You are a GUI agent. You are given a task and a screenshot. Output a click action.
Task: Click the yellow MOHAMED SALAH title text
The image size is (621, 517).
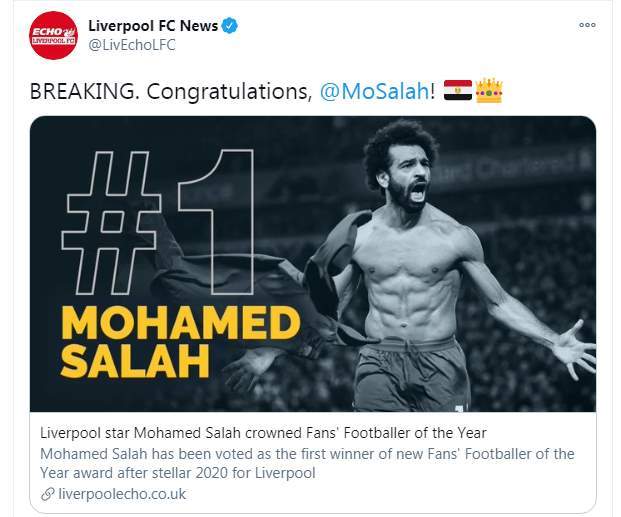click(x=175, y=343)
